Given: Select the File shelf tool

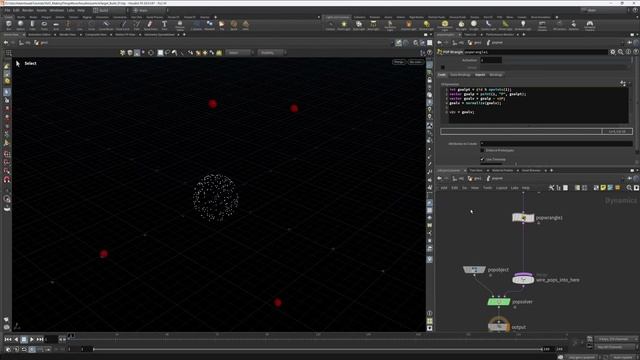Looking at the screenshot, I should tap(222, 25).
